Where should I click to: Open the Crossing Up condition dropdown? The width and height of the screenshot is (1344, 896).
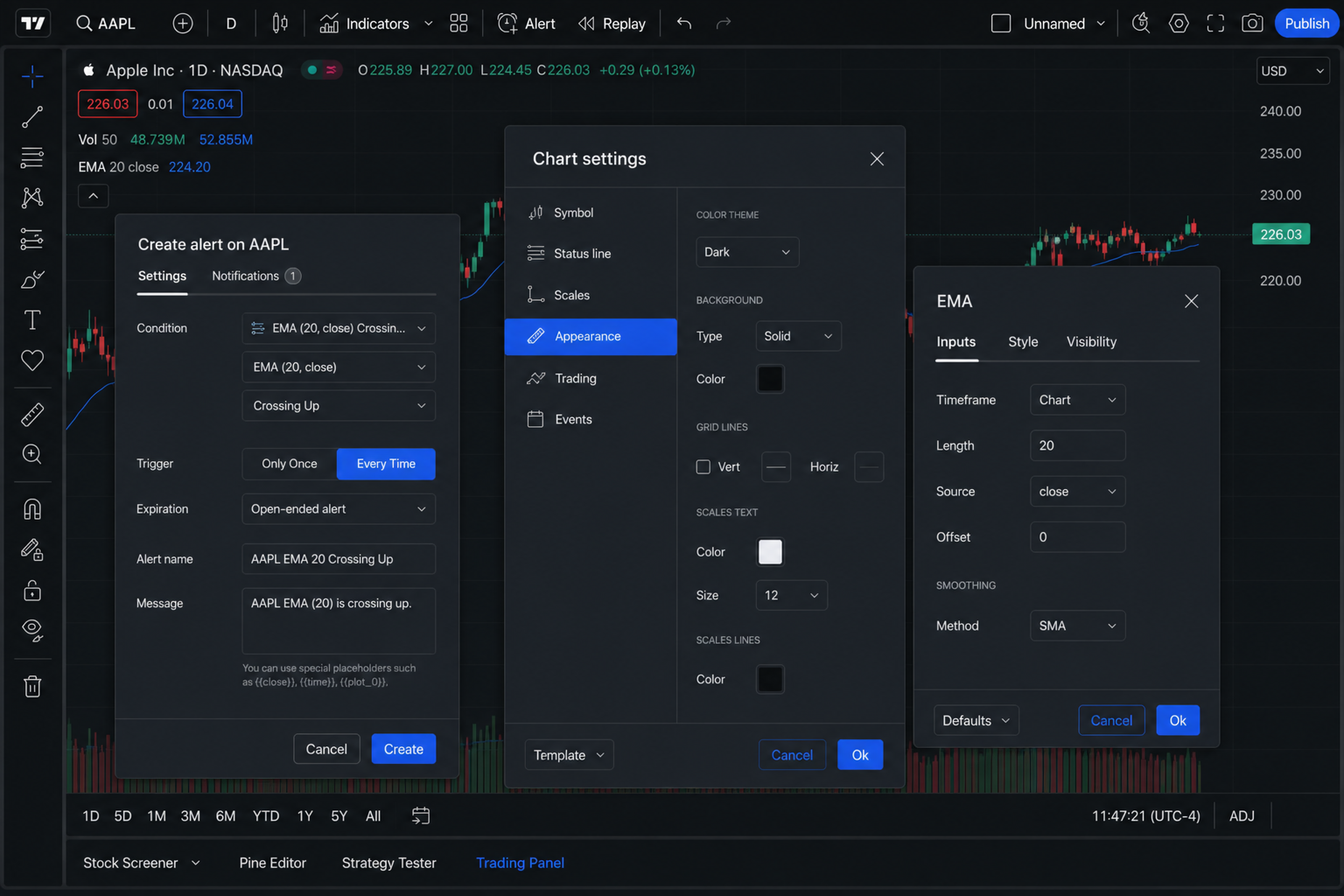pos(339,406)
